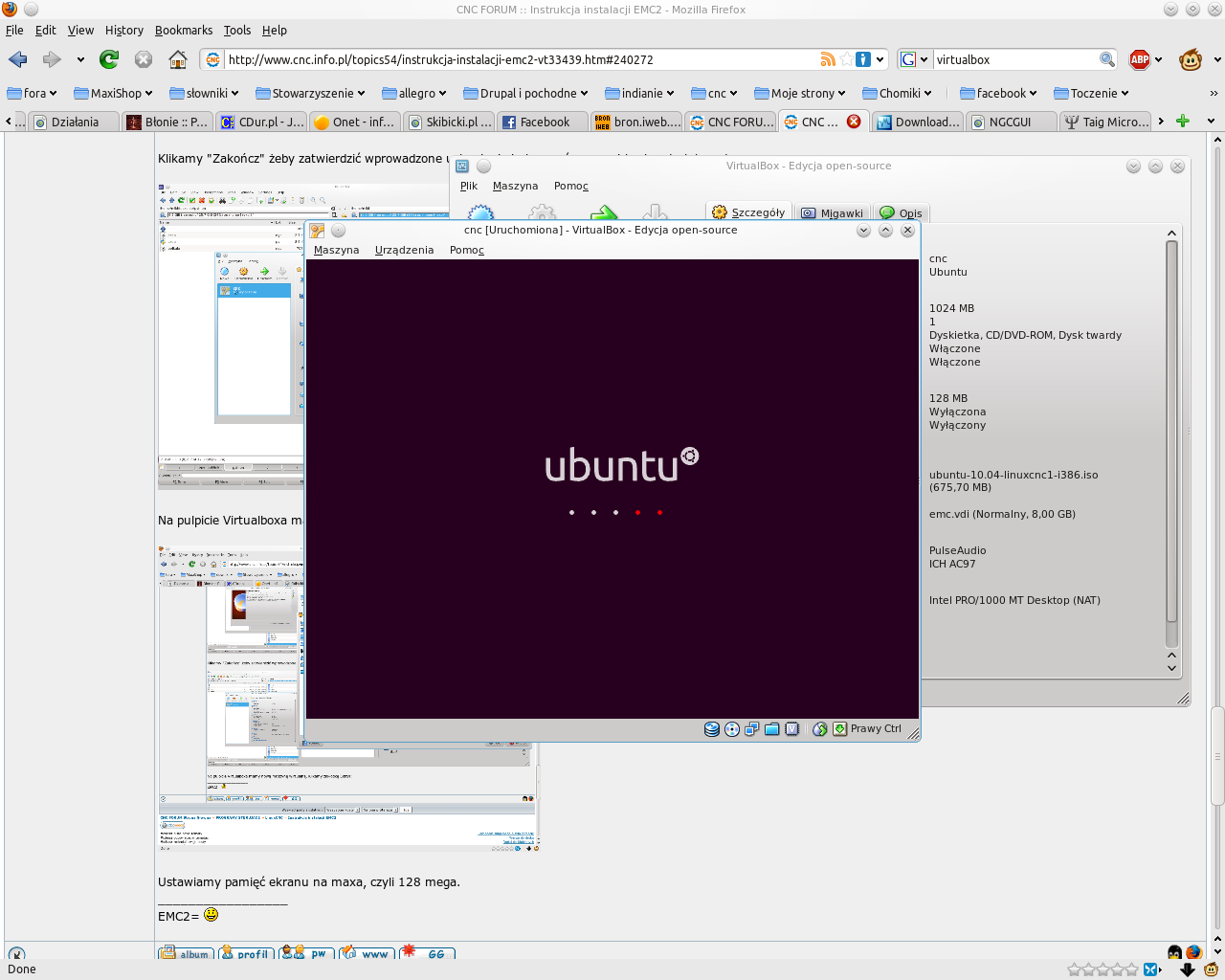This screenshot has width=1225, height=980.
Task: Switch to the Facebook browser tab
Action: pos(543,122)
